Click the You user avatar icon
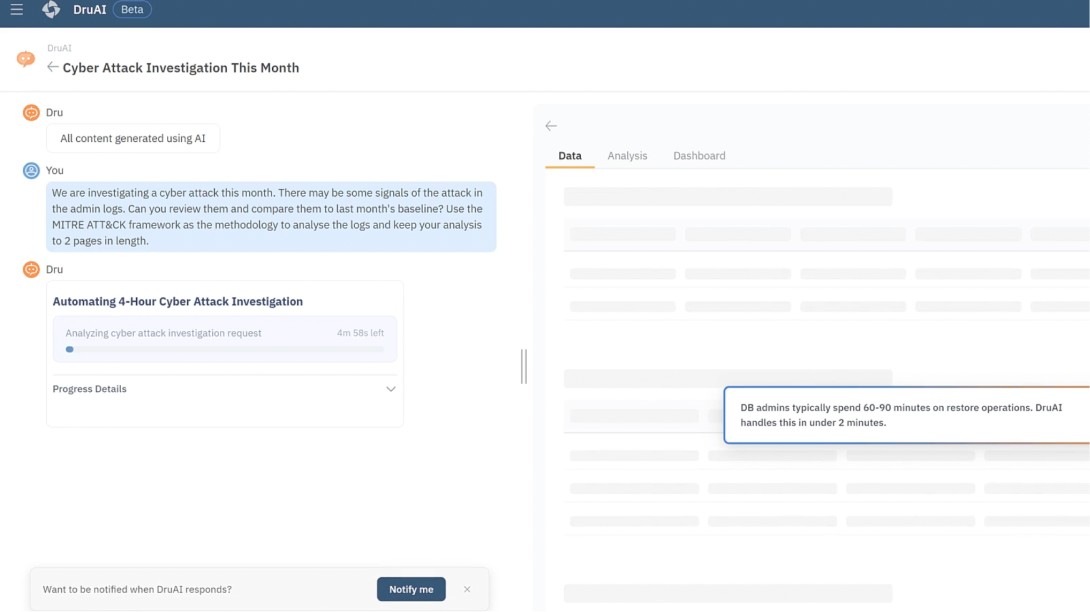The height and width of the screenshot is (612, 1090). (31, 170)
